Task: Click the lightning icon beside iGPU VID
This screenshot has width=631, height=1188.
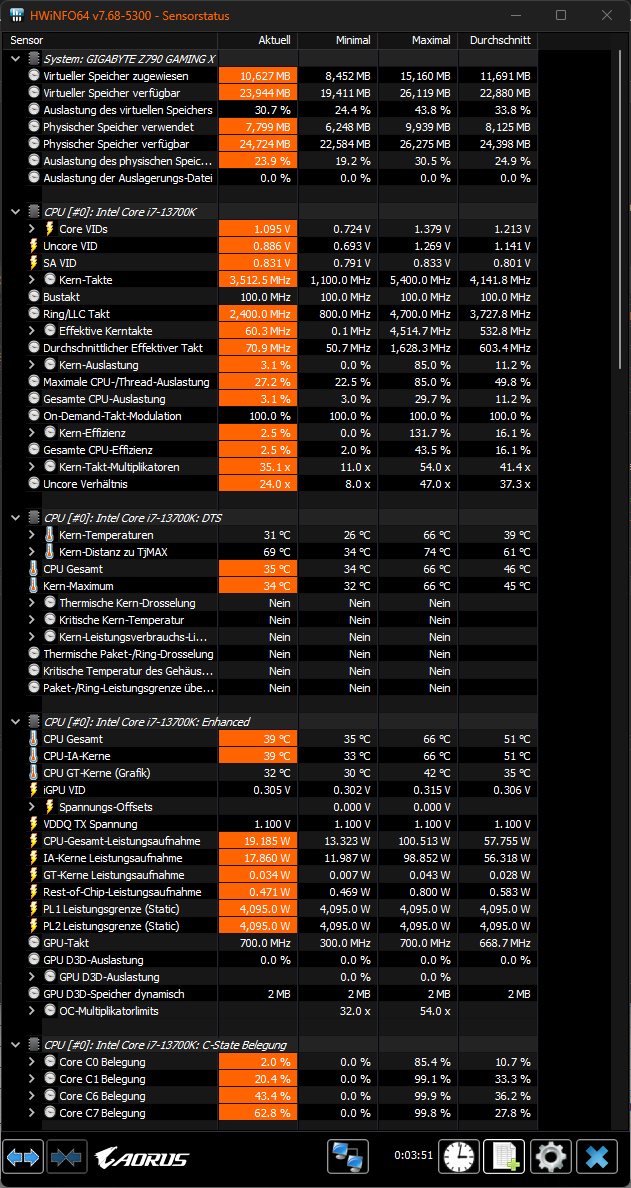Action: click(33, 789)
